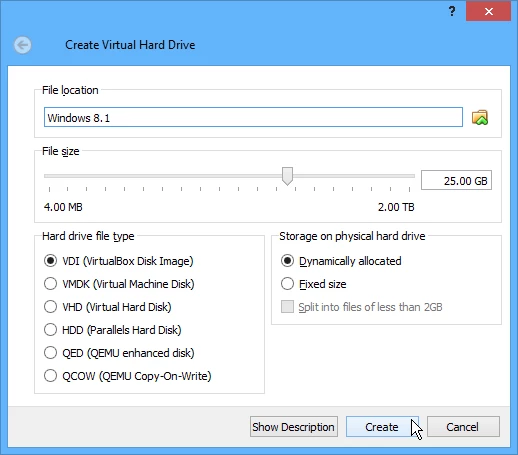Close the Create Virtual Hard Drive dialog

pyautogui.click(x=488, y=12)
